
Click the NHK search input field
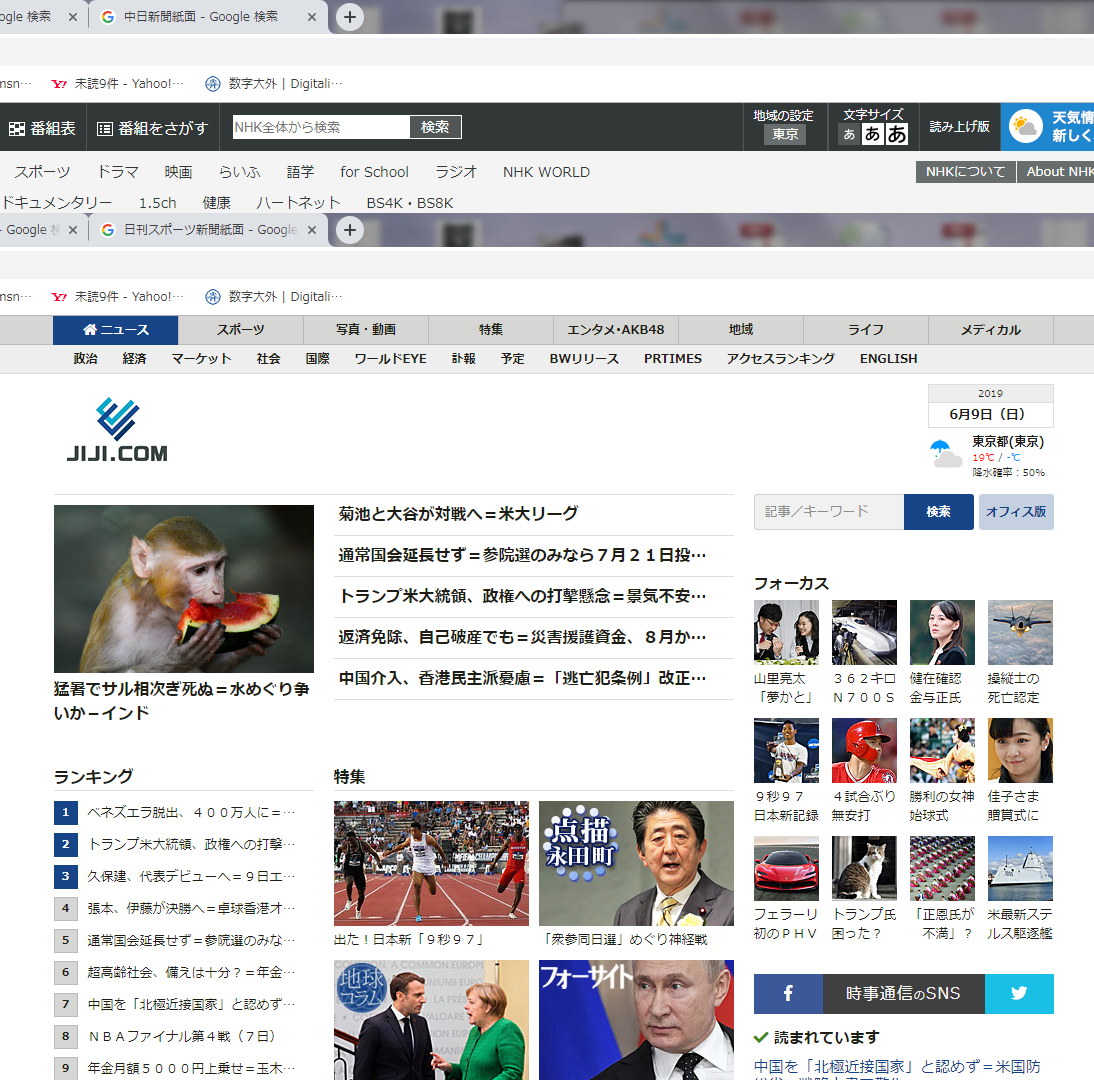click(321, 127)
